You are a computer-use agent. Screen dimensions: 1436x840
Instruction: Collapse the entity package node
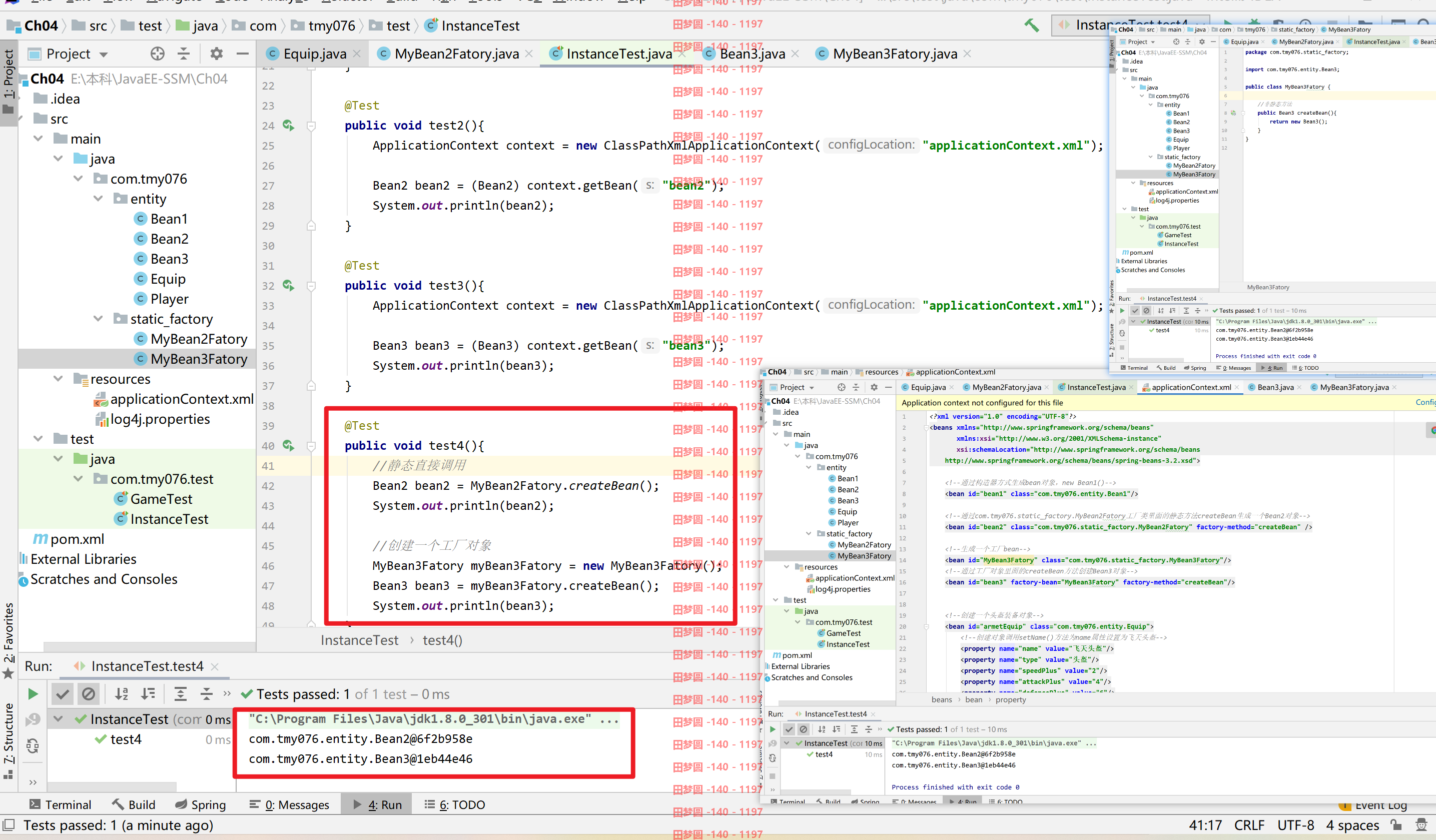point(98,198)
